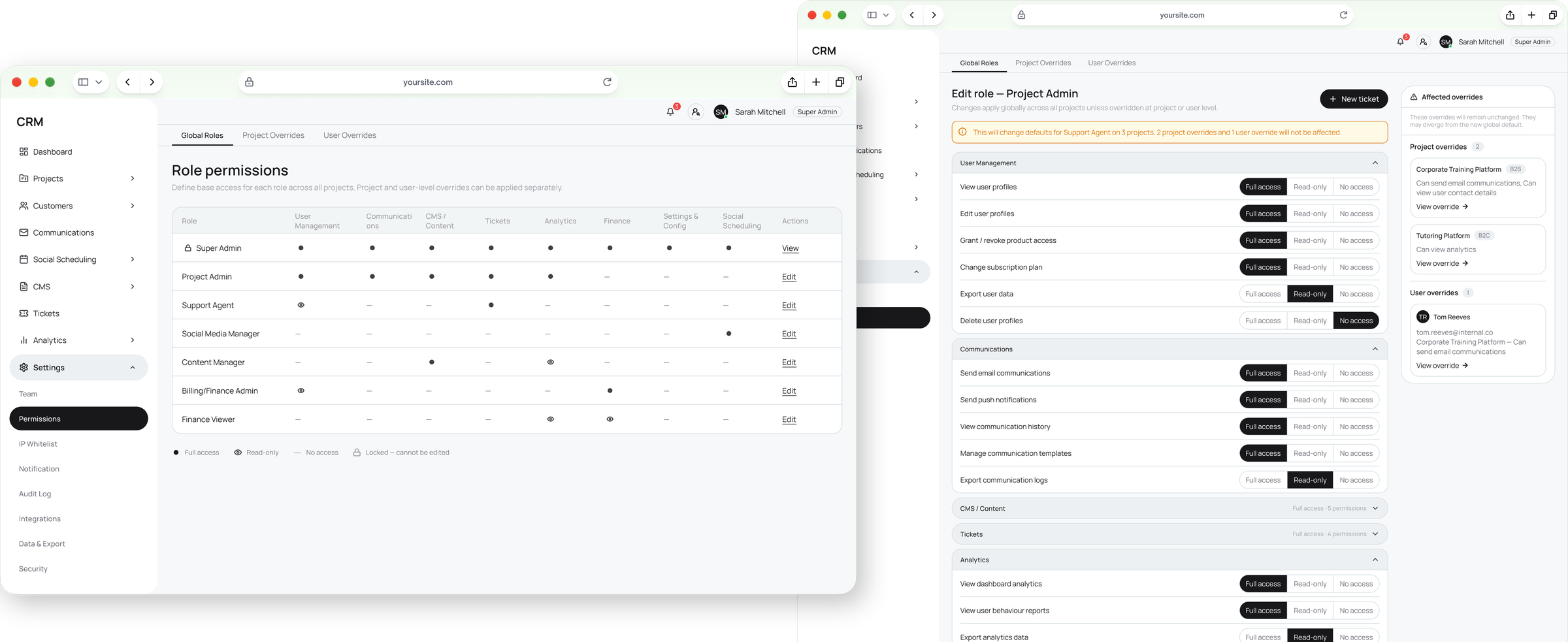Go forward in the front browser window
The image size is (1568, 642).
point(152,82)
